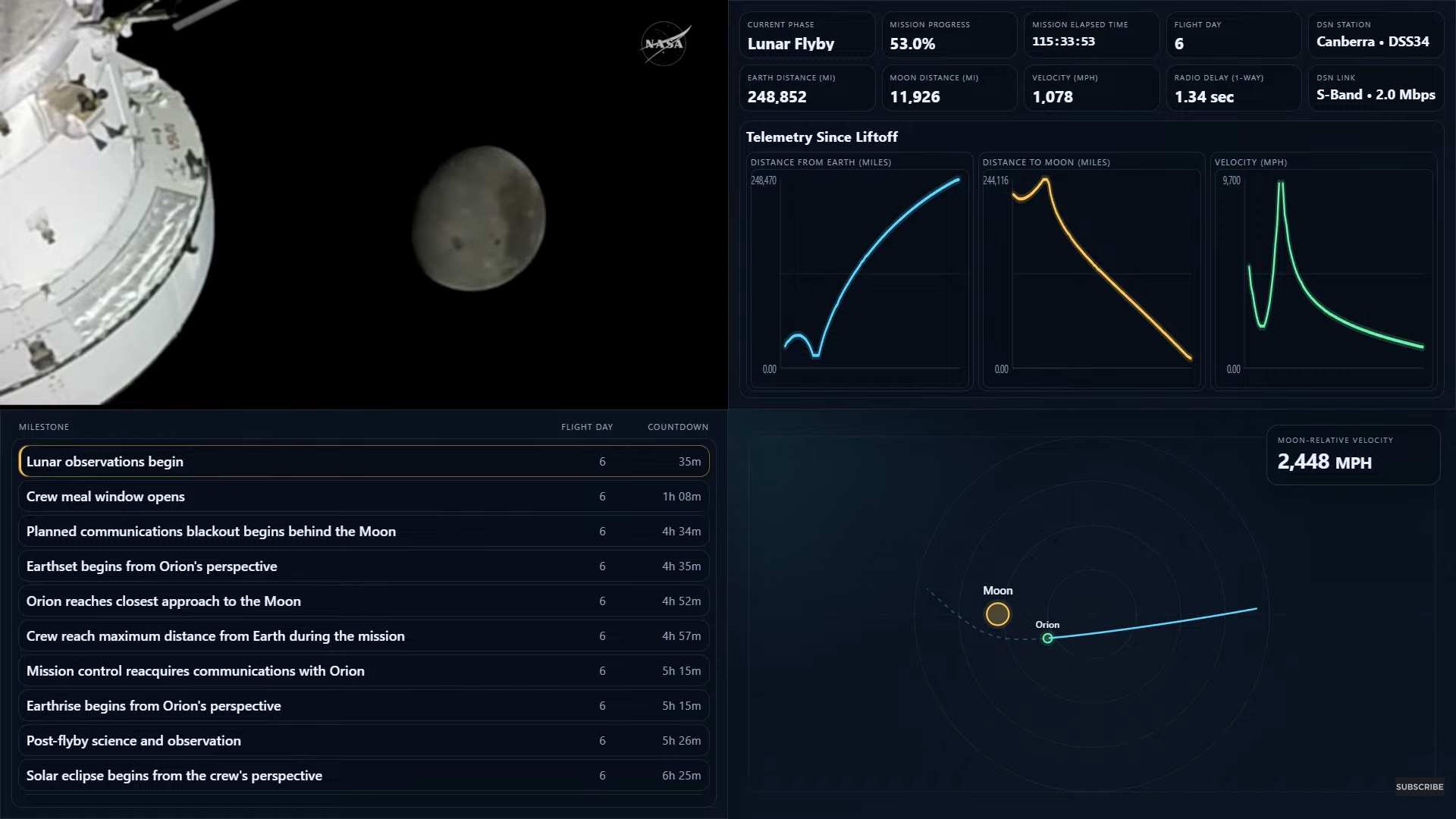The height and width of the screenshot is (819, 1456).
Task: Click the Countdown column header
Action: pos(677,427)
